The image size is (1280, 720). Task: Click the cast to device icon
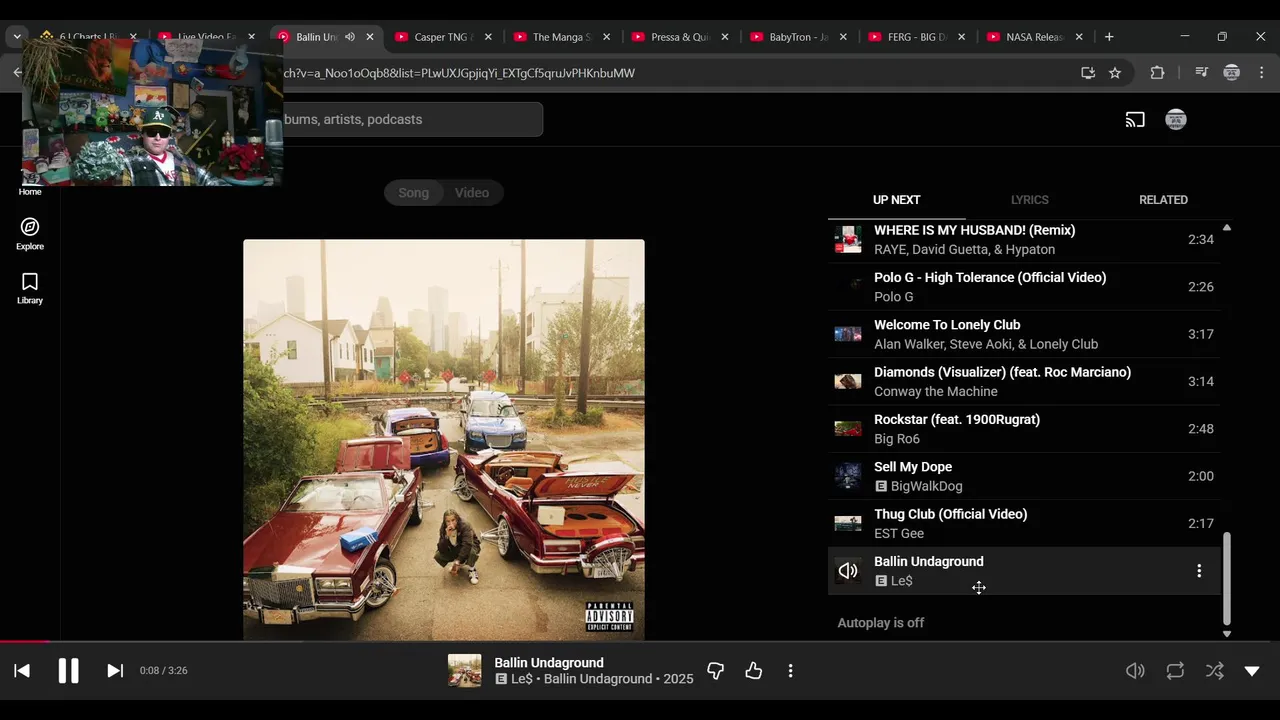click(x=1135, y=120)
